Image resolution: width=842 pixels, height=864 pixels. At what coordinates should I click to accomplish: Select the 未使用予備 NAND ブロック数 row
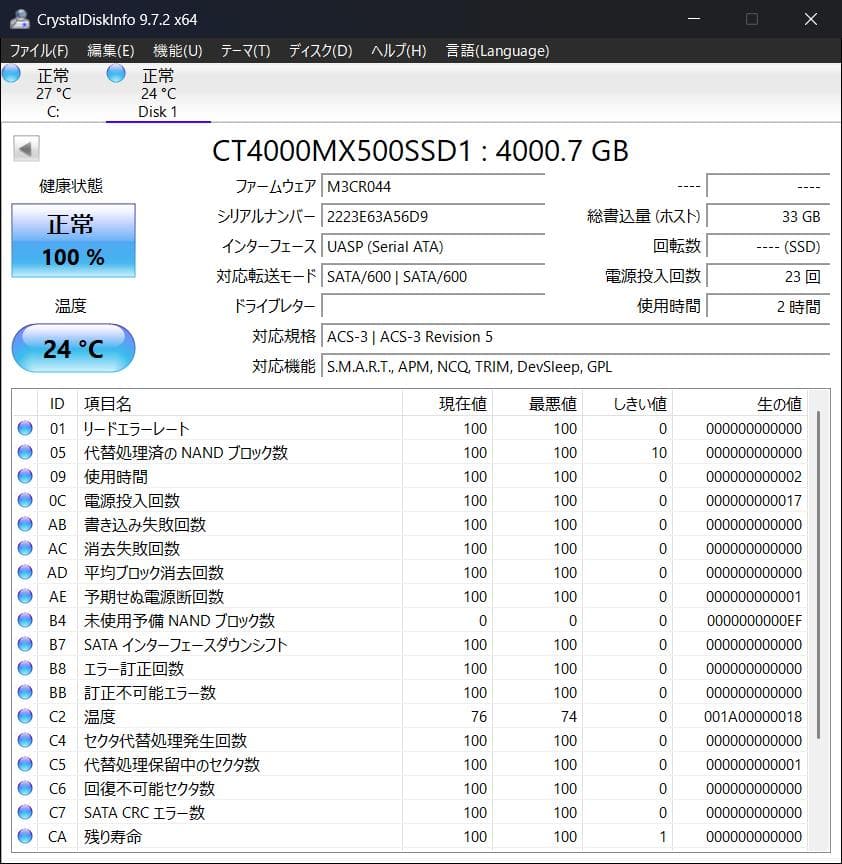click(x=200, y=620)
